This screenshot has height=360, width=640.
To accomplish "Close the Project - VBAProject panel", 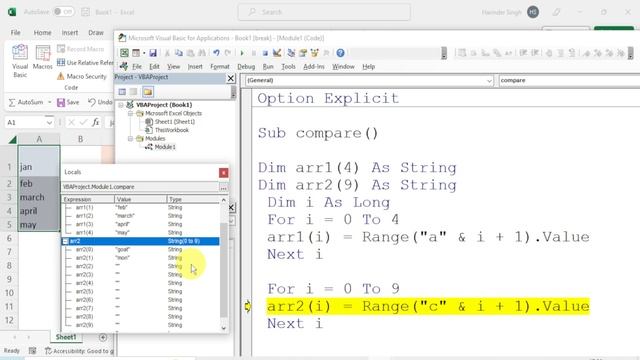I will click(231, 78).
